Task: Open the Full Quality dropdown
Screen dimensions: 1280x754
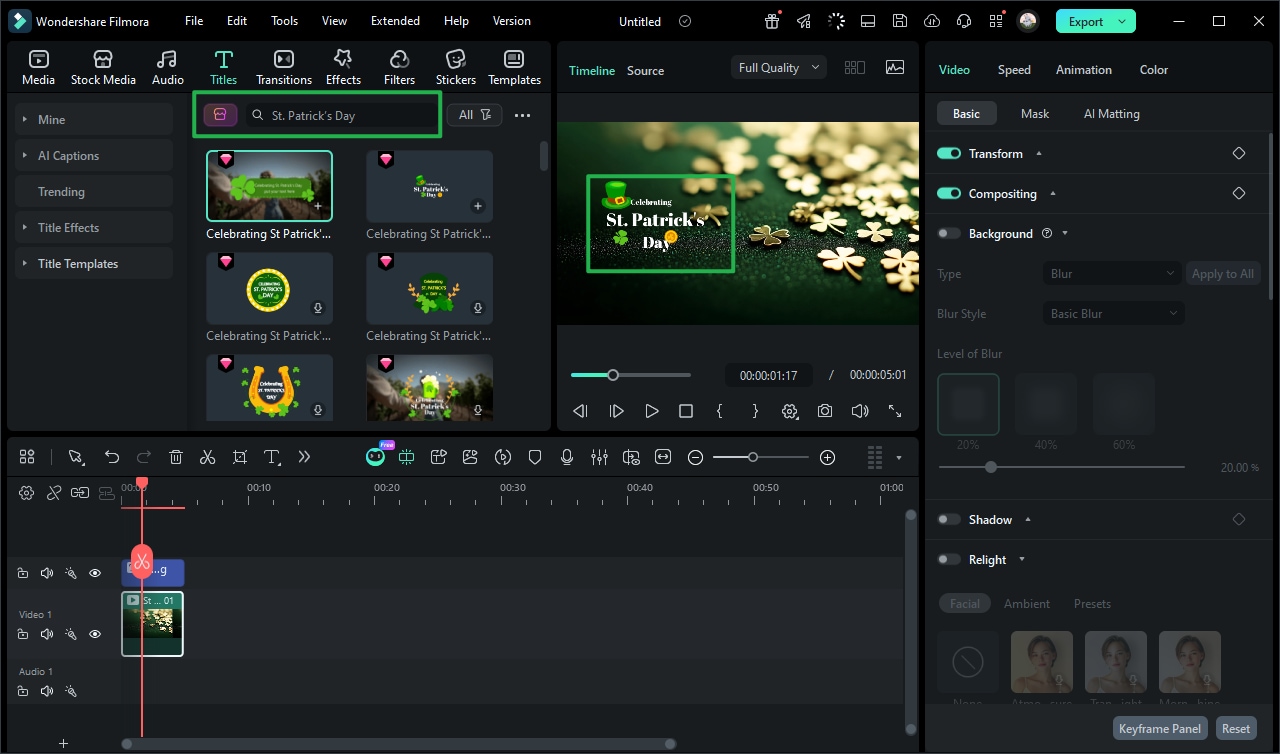Action: point(778,68)
